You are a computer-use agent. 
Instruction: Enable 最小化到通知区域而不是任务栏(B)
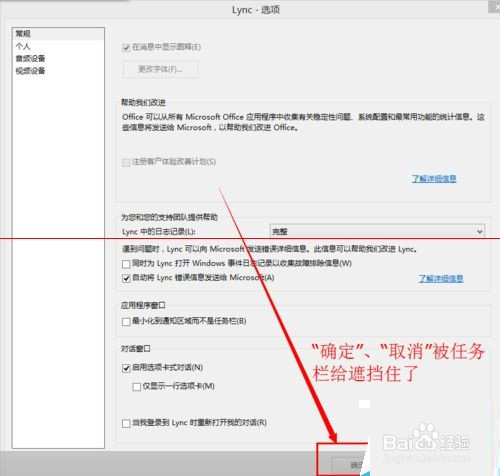126,322
